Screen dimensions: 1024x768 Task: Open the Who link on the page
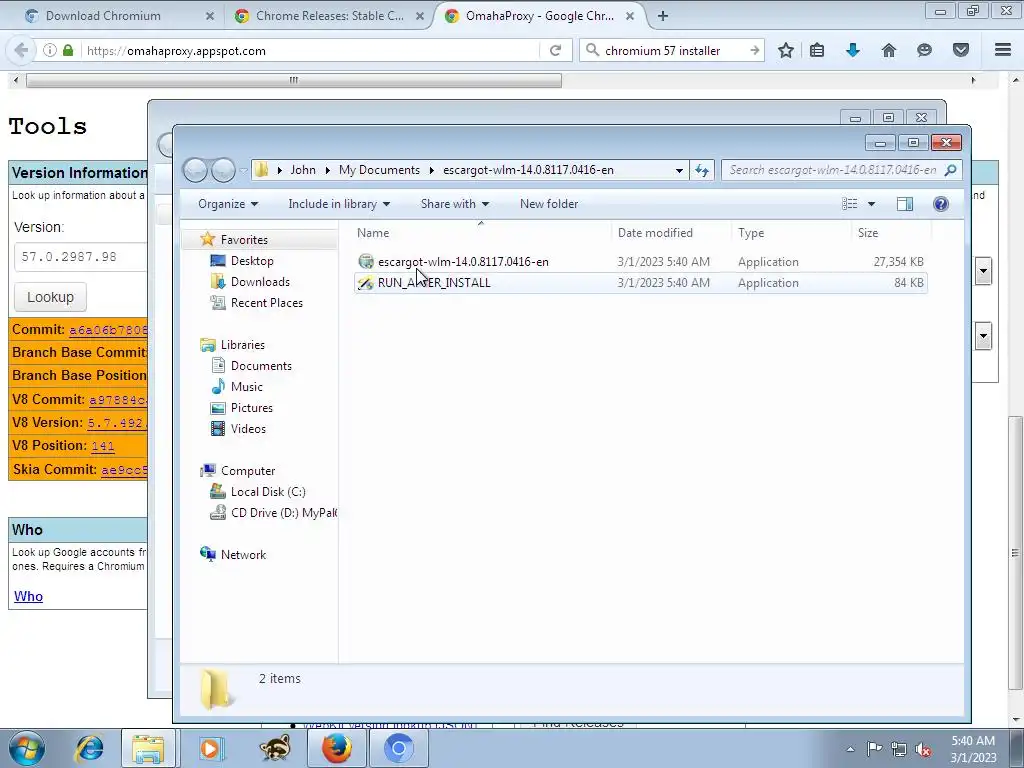point(28,596)
